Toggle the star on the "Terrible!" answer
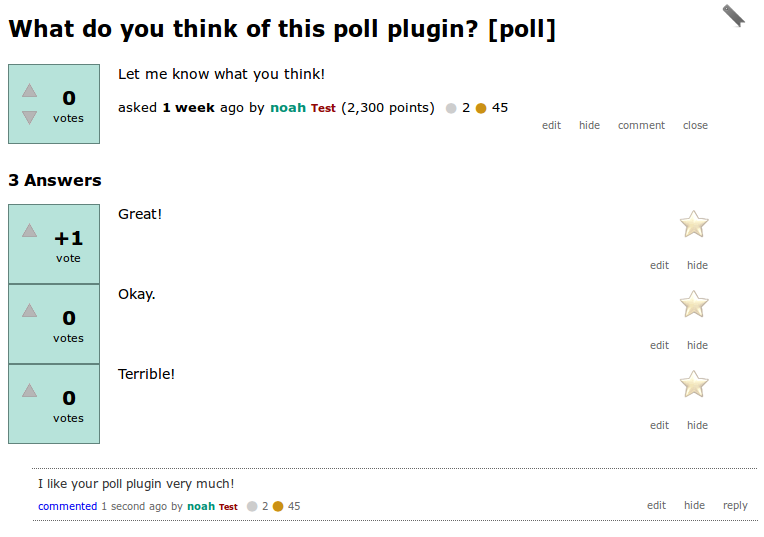 point(694,384)
